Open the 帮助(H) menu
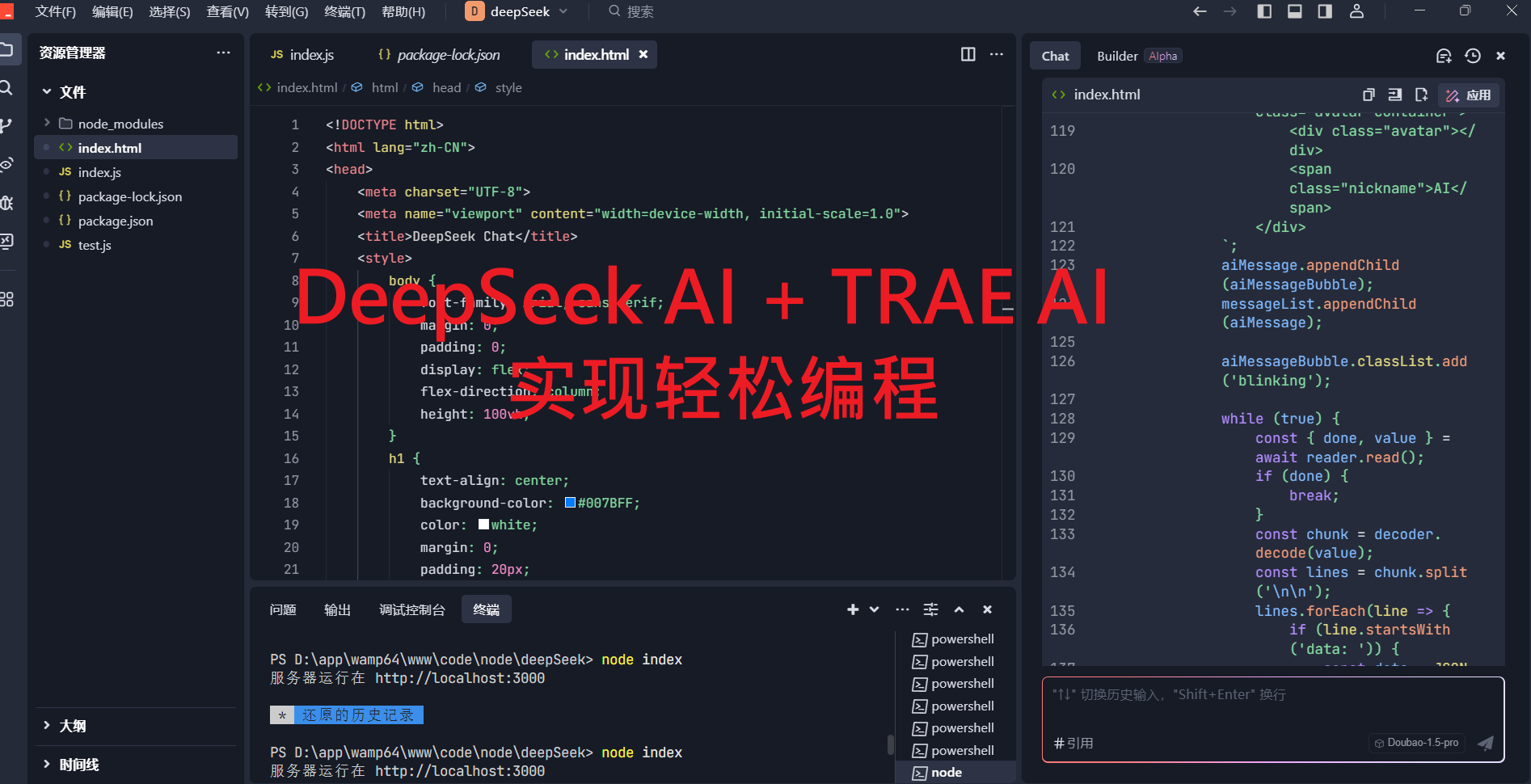The width and height of the screenshot is (1531, 784). 403,11
